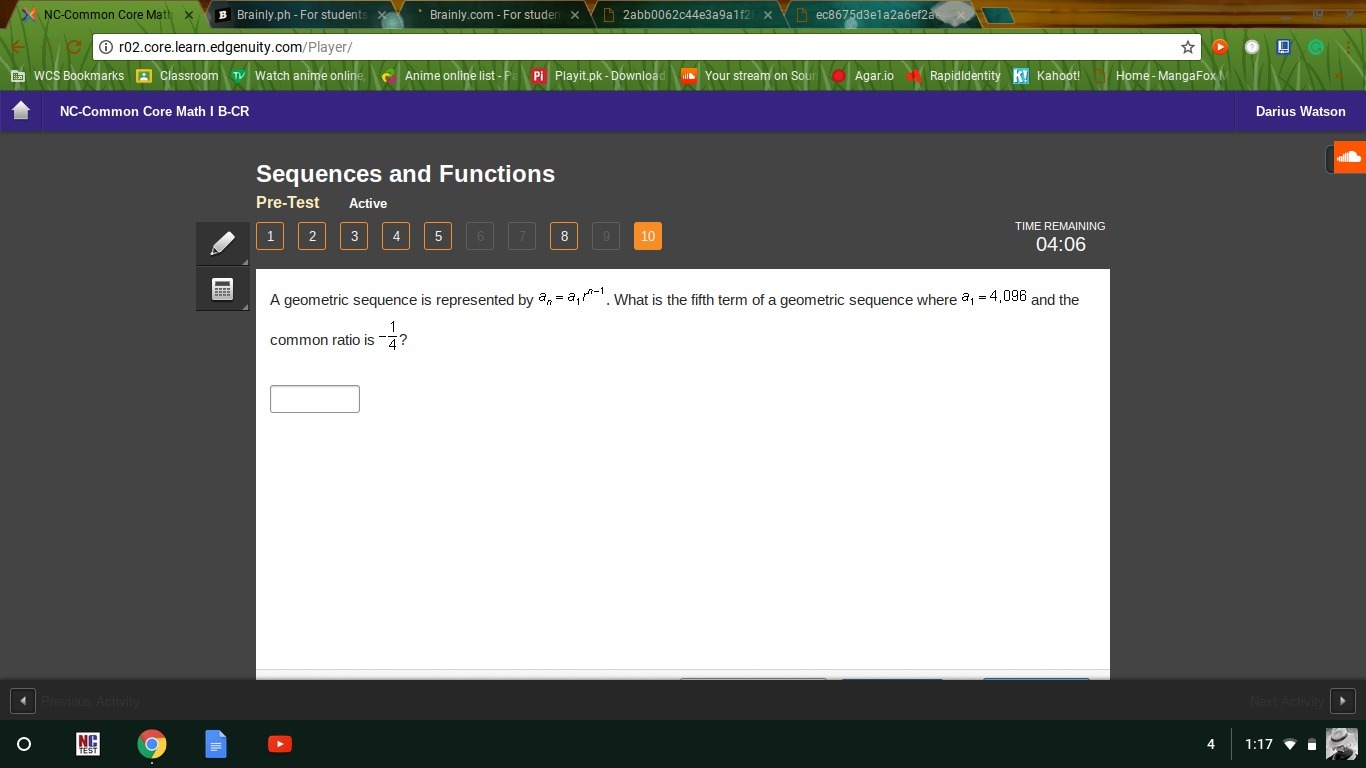Click the NC-Common Core Math I B-CR title
The image size is (1366, 768).
point(155,111)
